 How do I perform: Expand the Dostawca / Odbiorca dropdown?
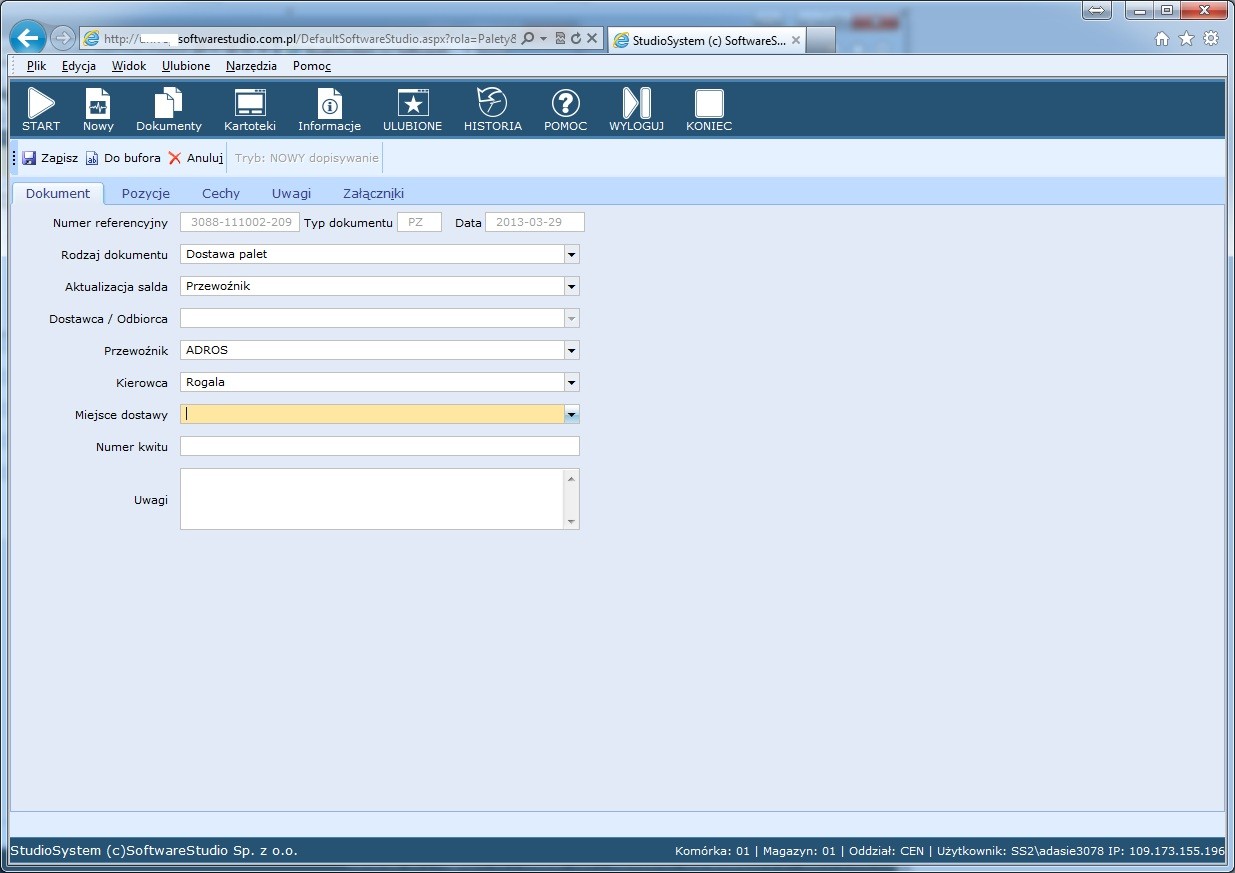571,319
